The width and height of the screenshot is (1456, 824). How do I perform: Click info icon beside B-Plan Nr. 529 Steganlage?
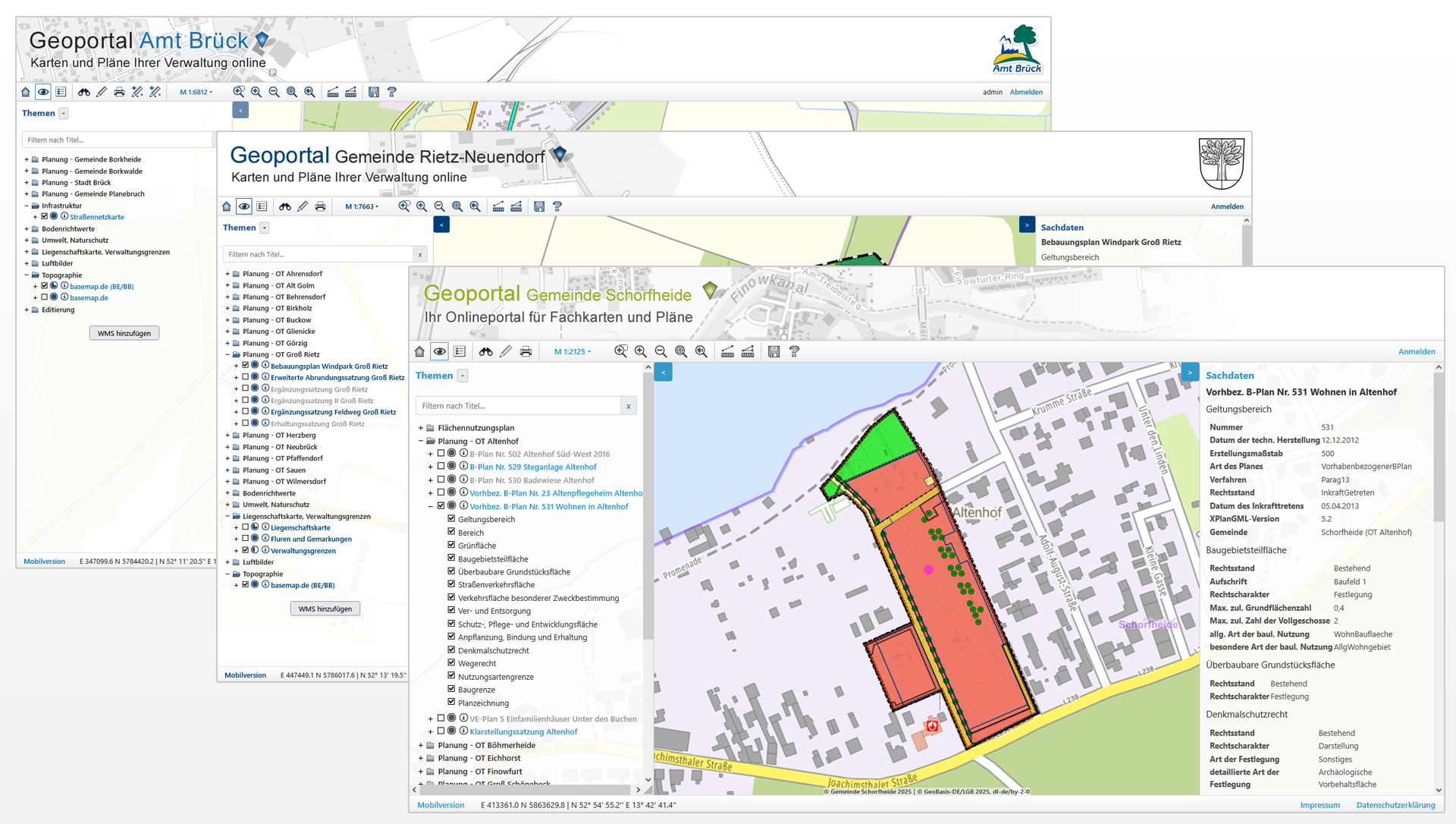tap(463, 467)
